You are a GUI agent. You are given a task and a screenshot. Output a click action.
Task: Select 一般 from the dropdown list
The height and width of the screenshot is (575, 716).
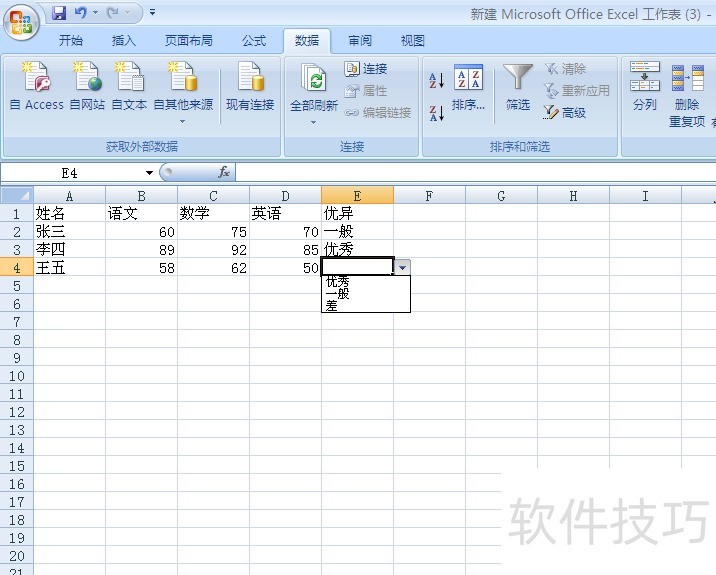tap(366, 294)
